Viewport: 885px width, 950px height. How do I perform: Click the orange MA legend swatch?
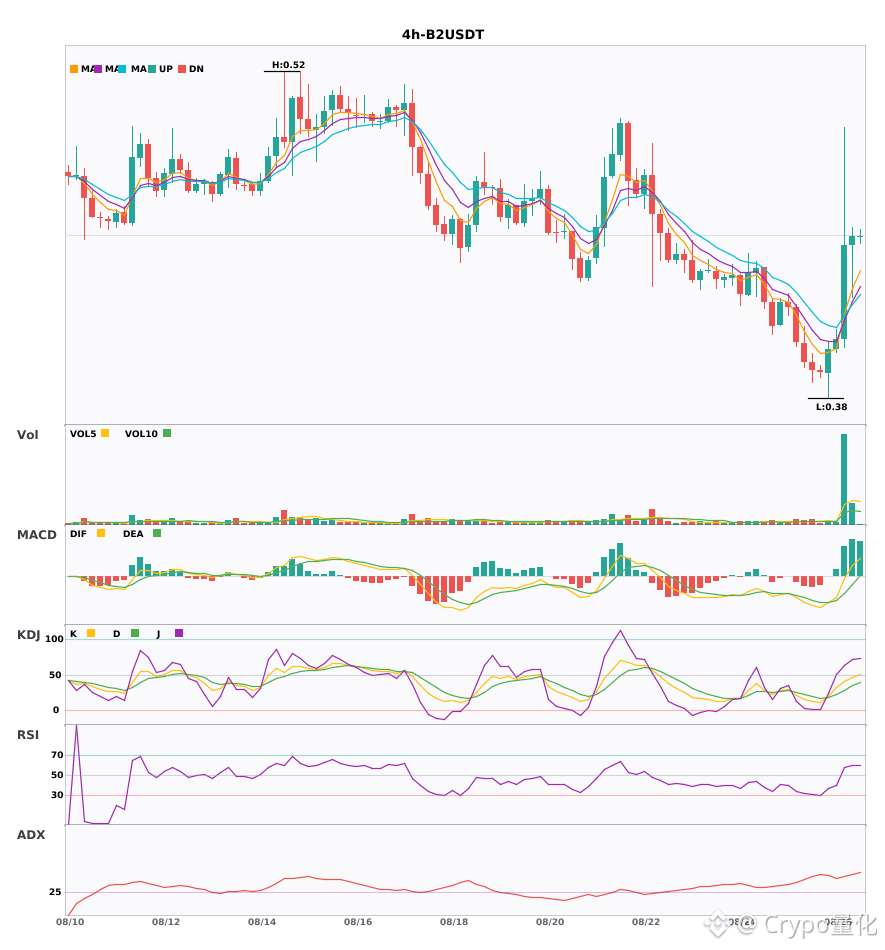[x=74, y=69]
